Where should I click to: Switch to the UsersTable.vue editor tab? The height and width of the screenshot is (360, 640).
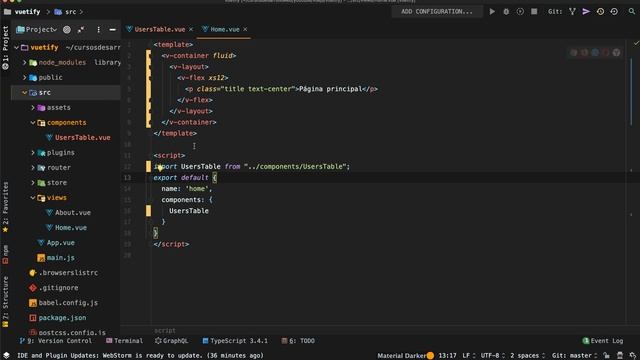(x=160, y=29)
